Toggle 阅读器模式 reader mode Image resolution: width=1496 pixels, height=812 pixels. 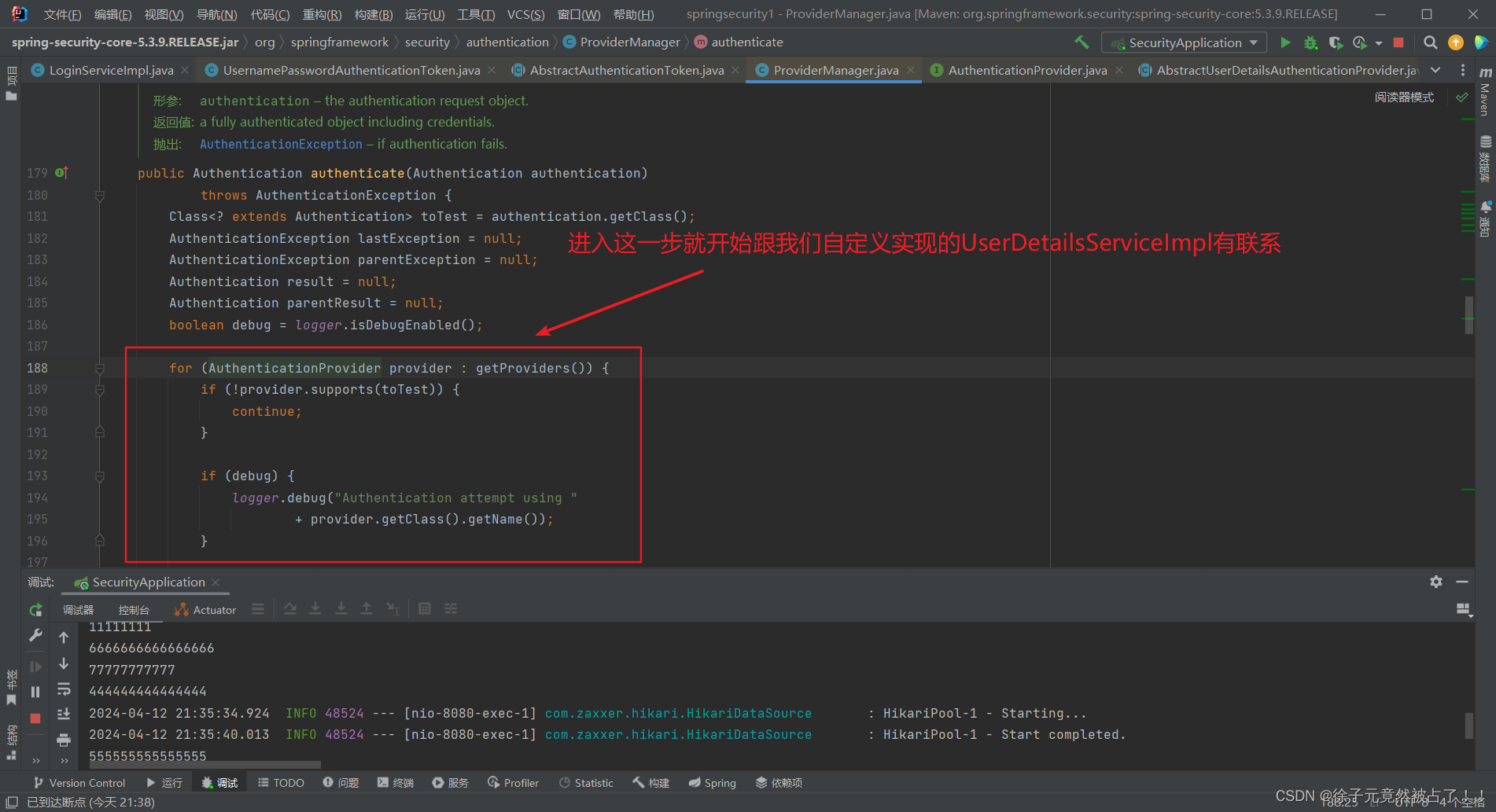(x=1404, y=97)
